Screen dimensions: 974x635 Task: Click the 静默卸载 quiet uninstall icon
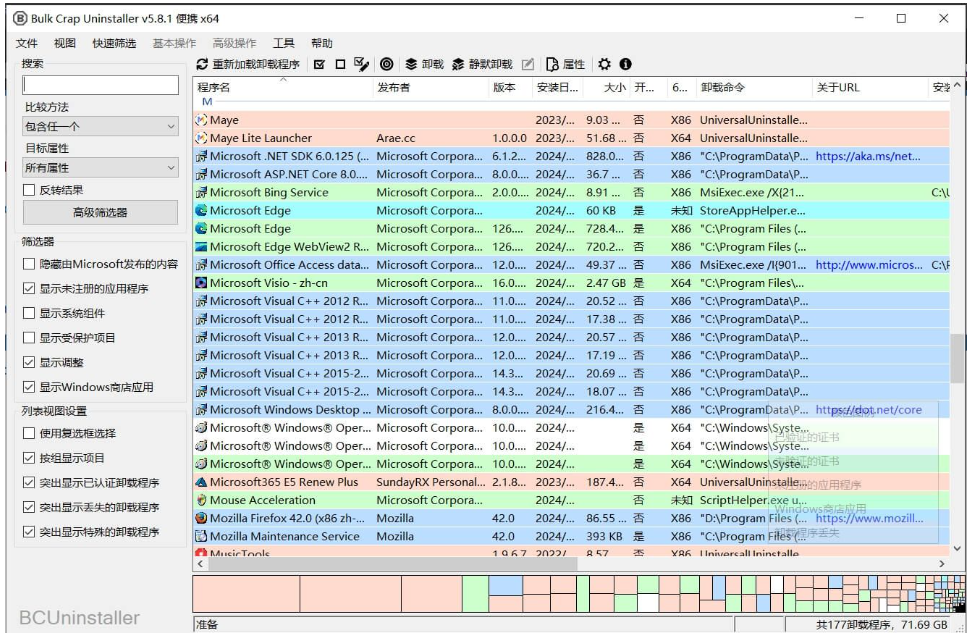(458, 64)
